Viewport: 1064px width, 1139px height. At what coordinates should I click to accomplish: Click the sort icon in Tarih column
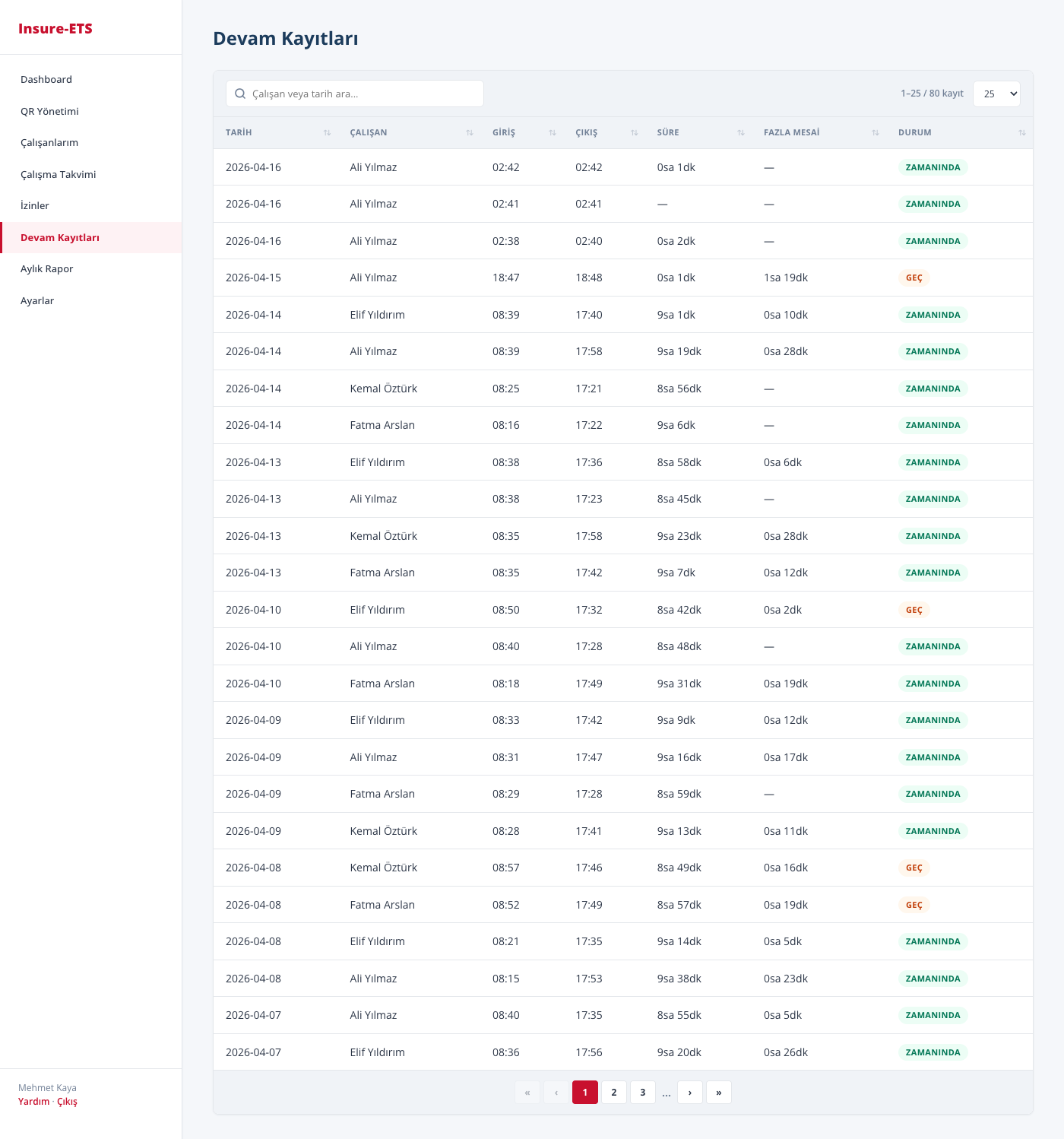point(327,133)
